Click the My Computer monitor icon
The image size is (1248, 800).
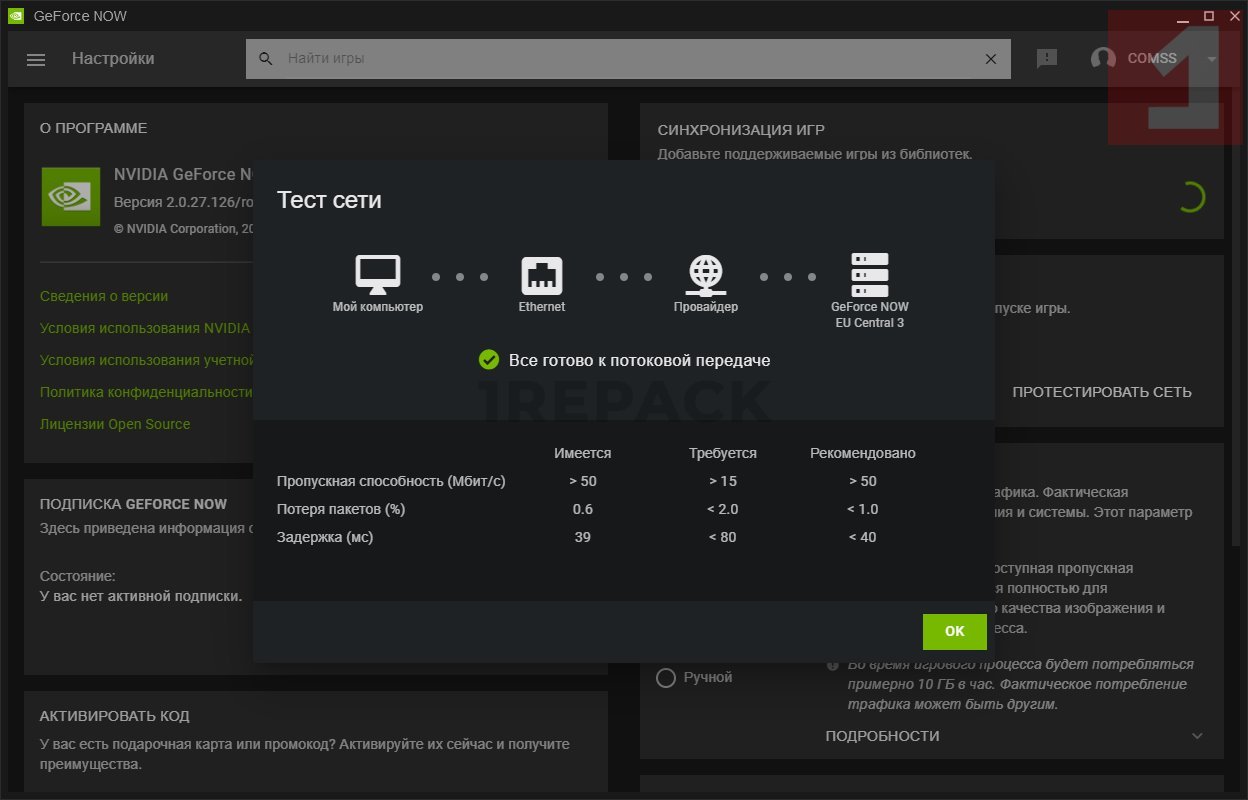click(x=378, y=274)
